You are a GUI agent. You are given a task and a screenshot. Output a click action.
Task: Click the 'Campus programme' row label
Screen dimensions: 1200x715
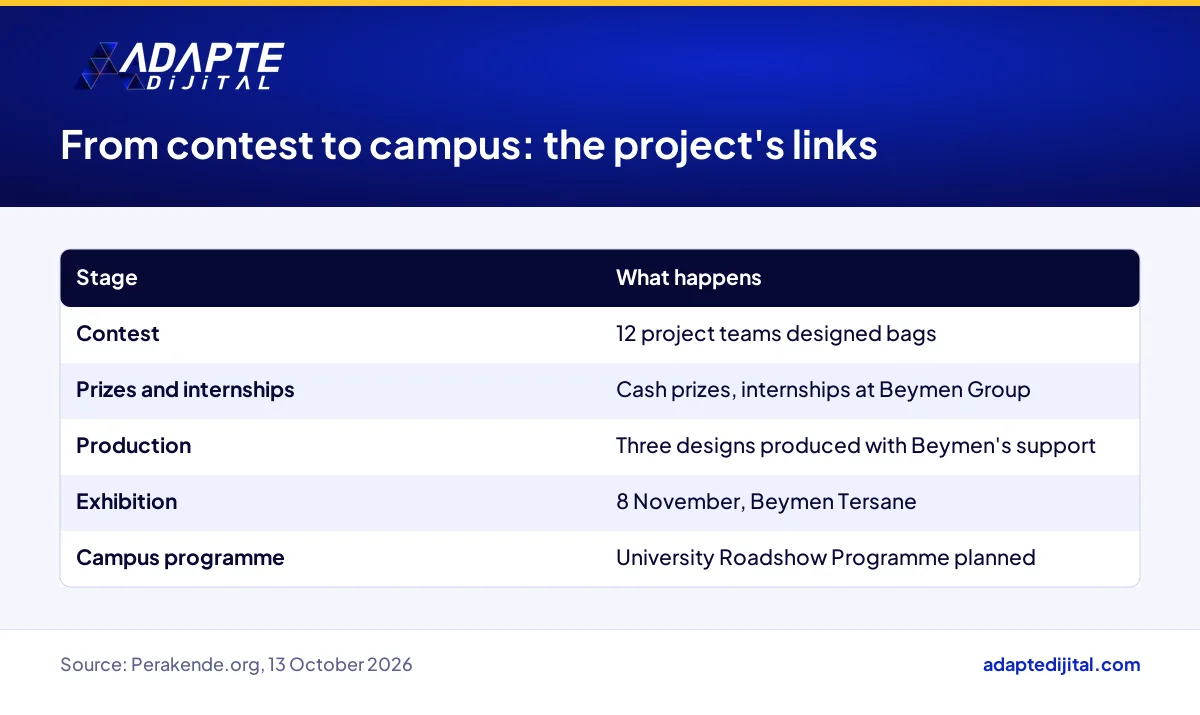pyautogui.click(x=180, y=558)
